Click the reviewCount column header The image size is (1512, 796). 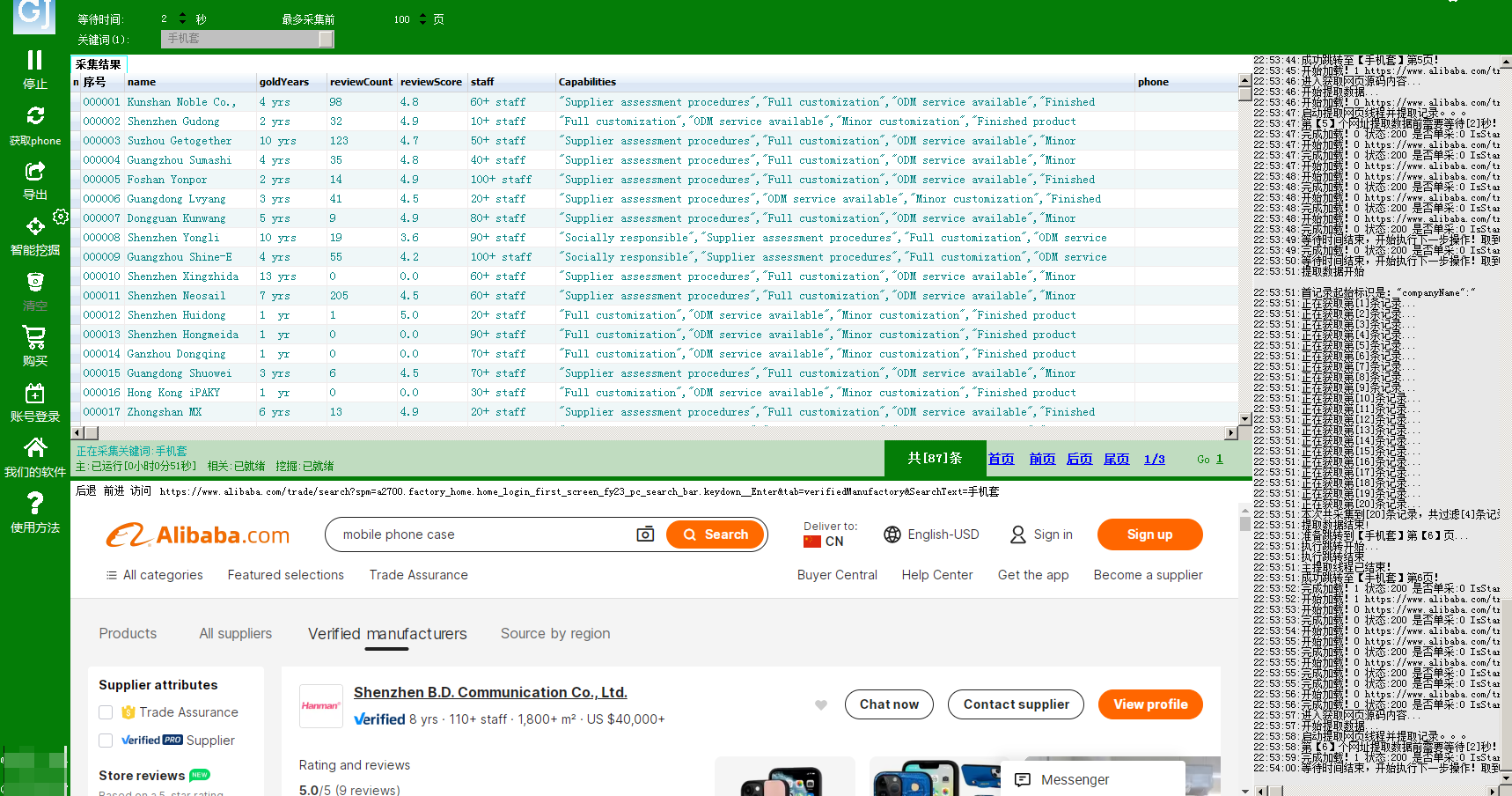pos(361,82)
